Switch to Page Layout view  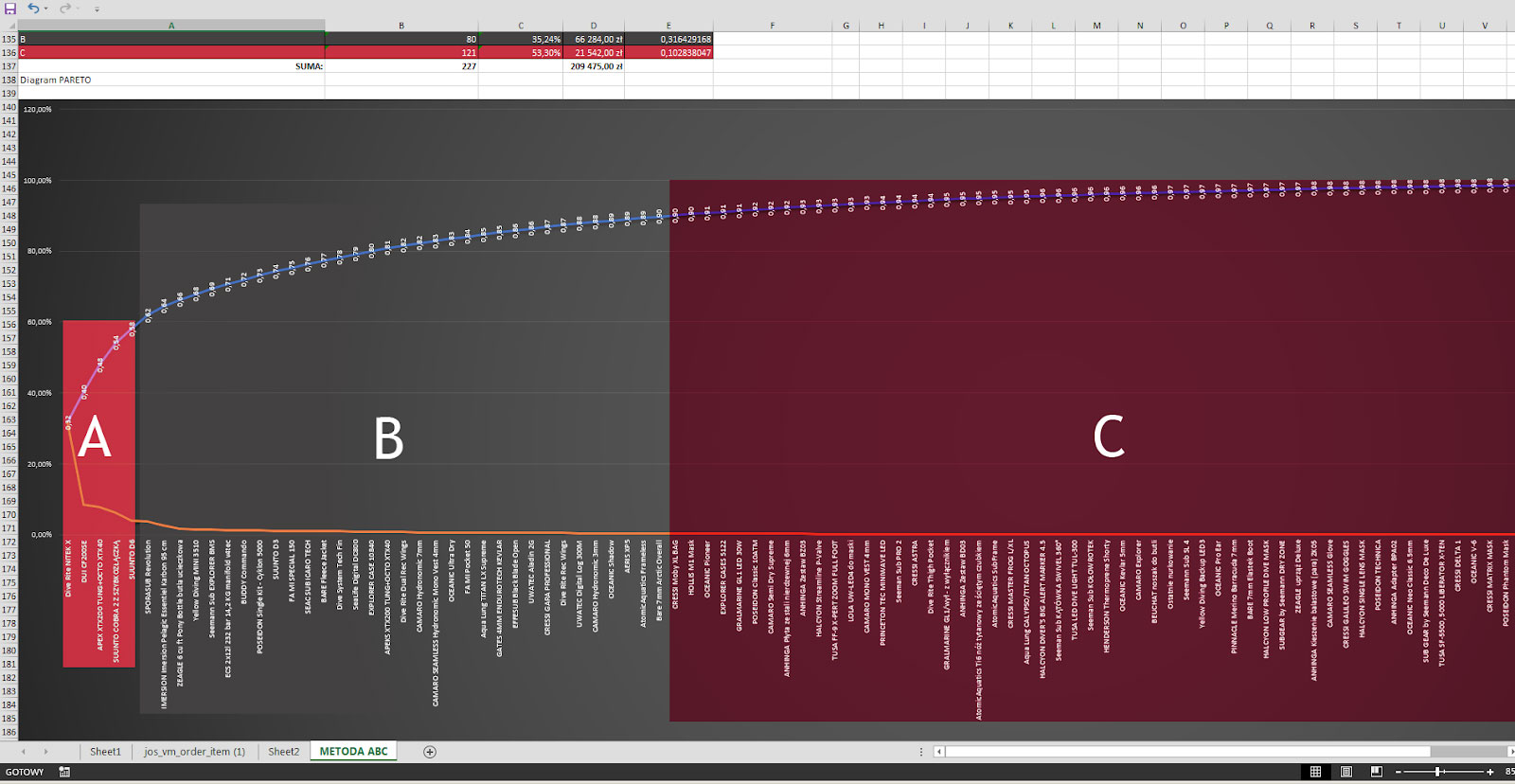tap(1346, 772)
